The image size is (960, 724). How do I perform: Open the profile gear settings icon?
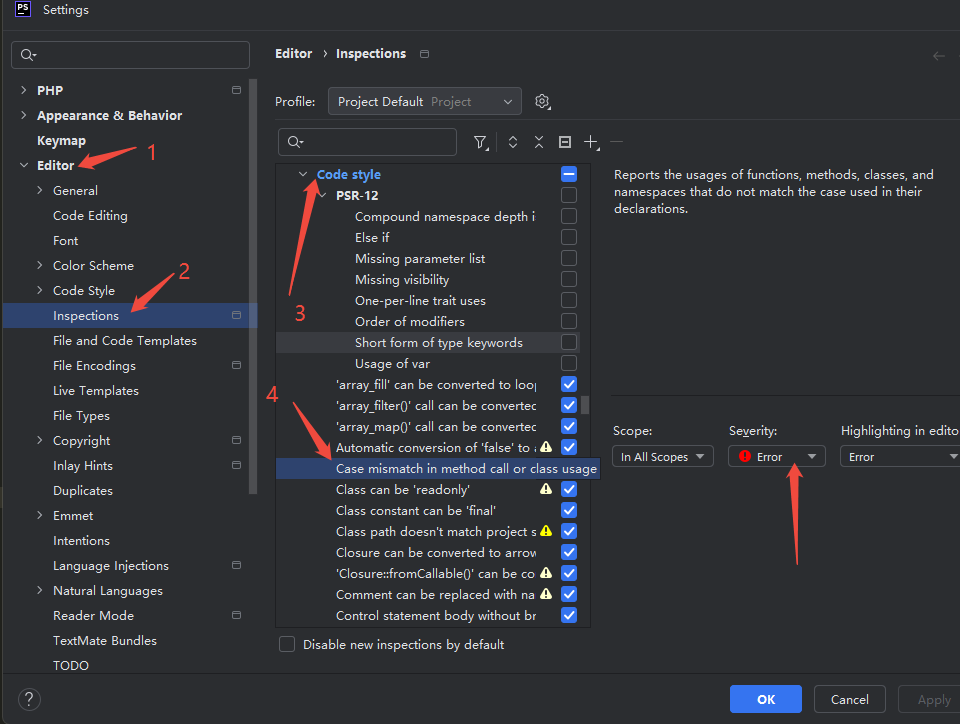pyautogui.click(x=542, y=102)
